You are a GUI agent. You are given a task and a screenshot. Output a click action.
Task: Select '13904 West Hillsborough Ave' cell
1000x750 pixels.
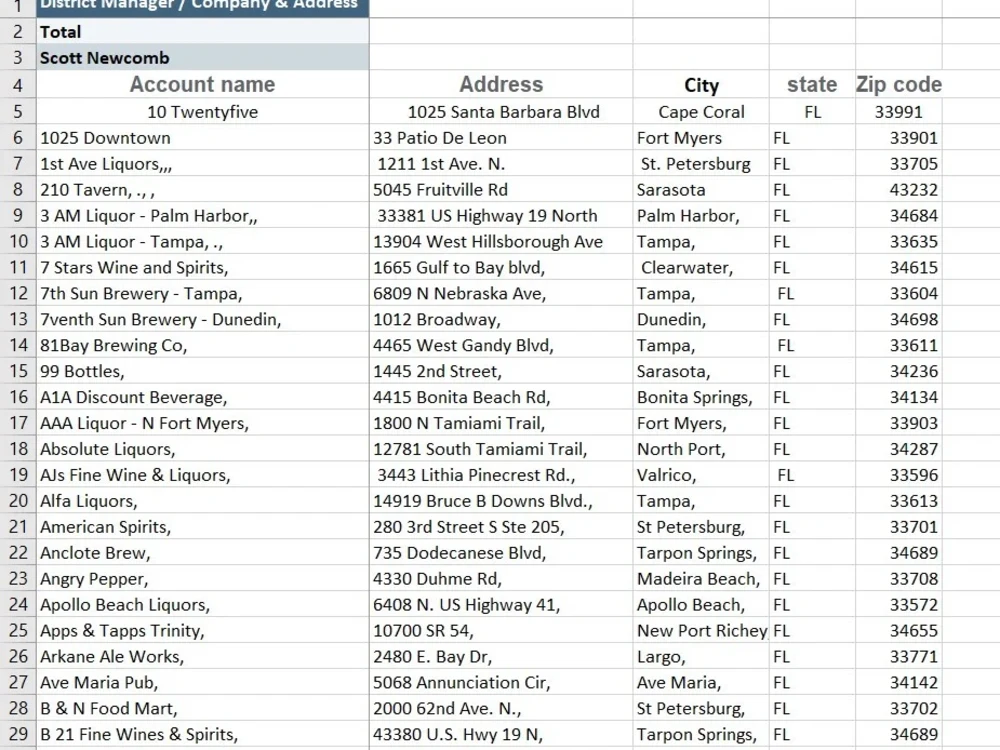coord(501,242)
